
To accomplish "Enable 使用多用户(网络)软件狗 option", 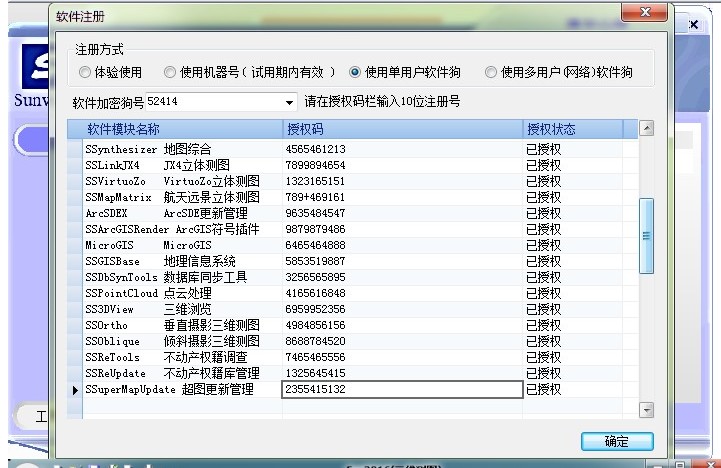I will pos(491,72).
